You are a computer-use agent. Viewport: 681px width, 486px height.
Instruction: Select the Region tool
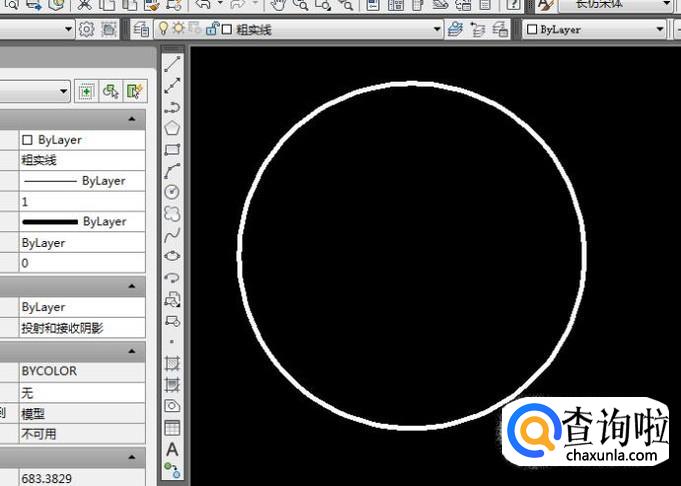172,406
